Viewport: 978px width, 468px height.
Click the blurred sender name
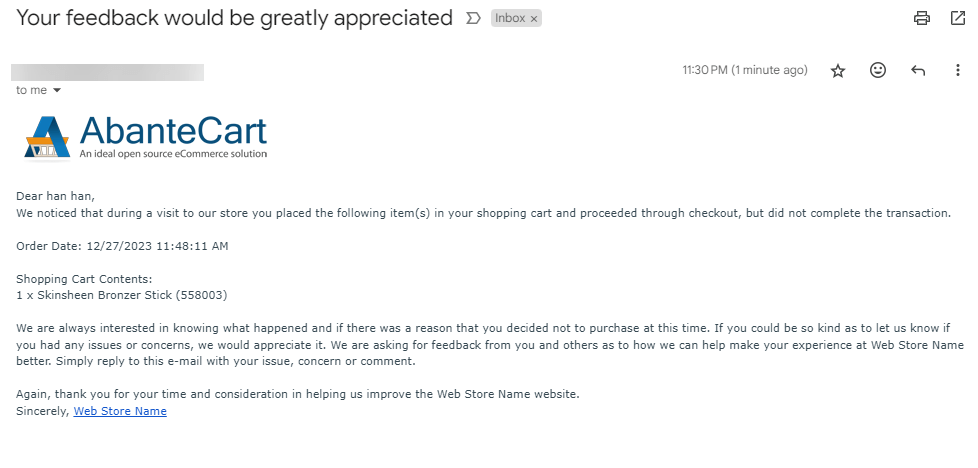click(107, 72)
